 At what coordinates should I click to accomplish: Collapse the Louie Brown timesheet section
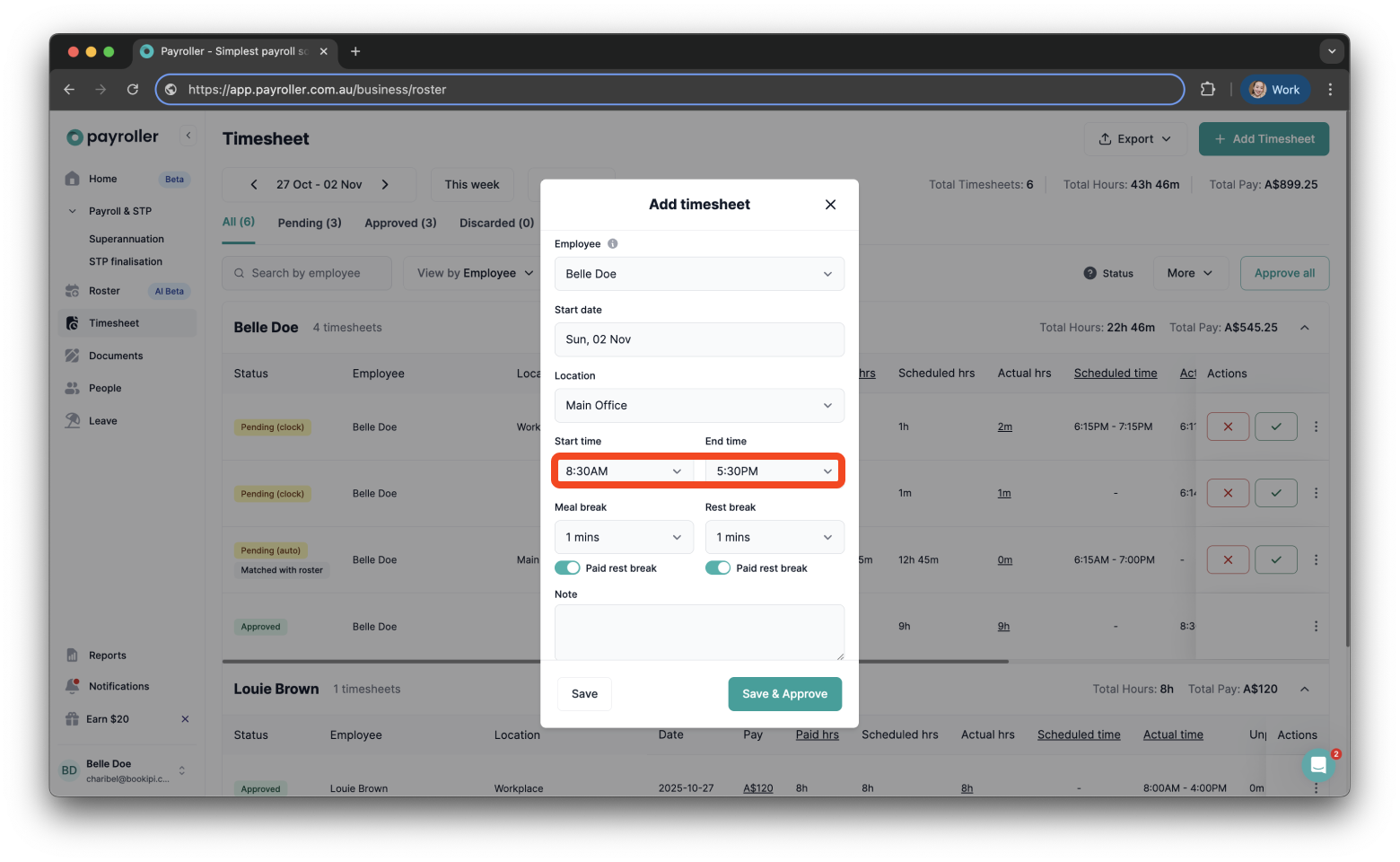click(x=1304, y=689)
